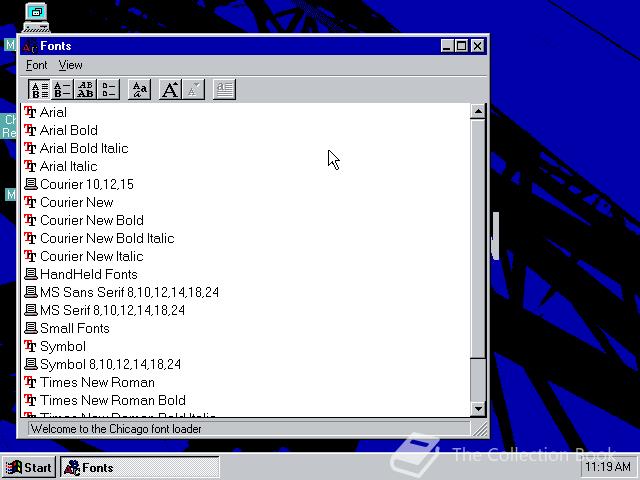Click the greyed font properties page button
640x480 pixels.
tap(224, 89)
